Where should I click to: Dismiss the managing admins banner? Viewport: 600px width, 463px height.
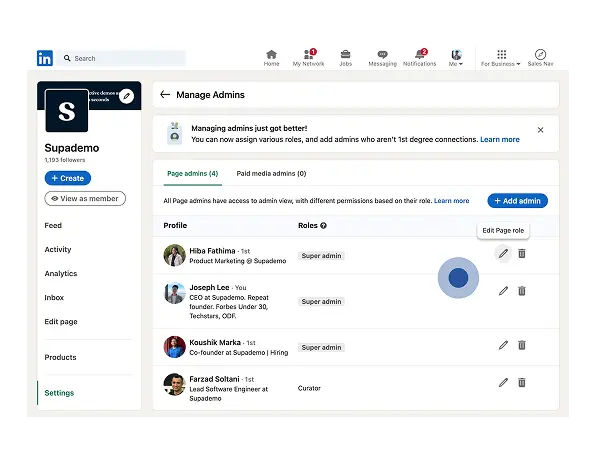click(541, 130)
